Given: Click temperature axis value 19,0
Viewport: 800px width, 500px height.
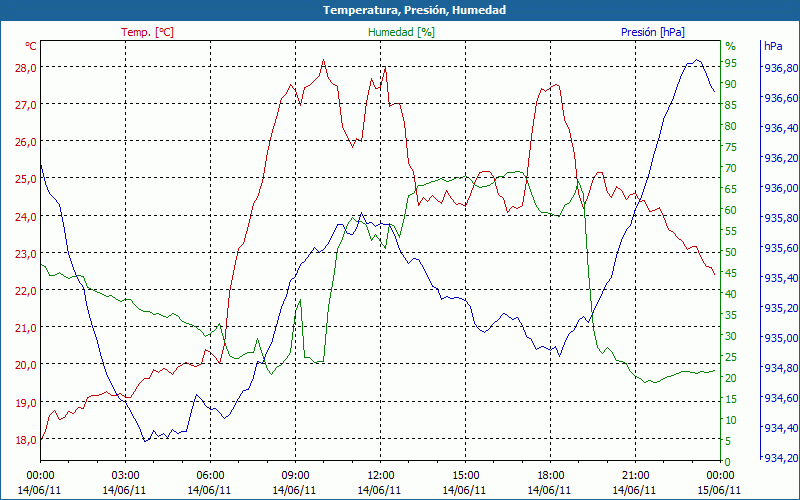Looking at the screenshot, I should [x=26, y=403].
